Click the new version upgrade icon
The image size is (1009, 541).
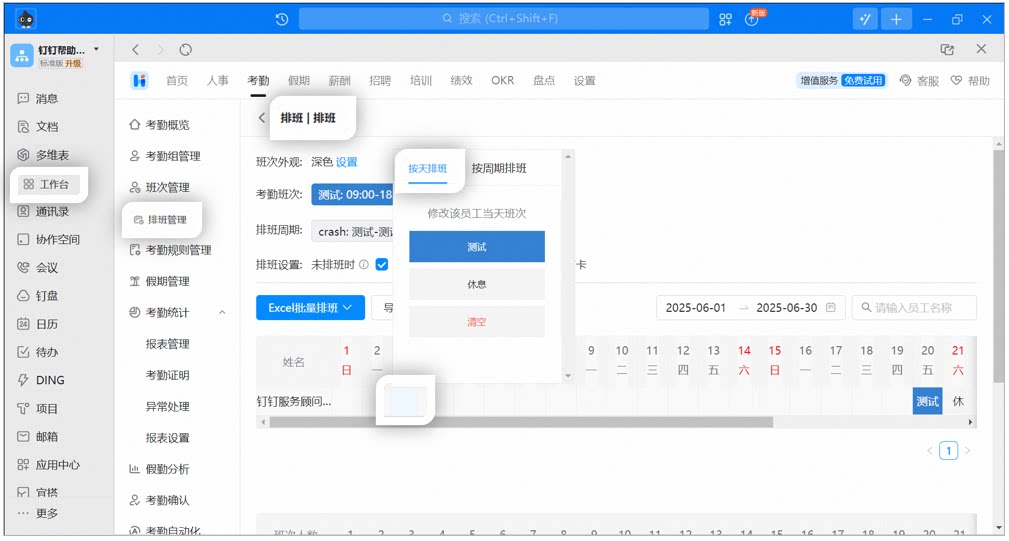pyautogui.click(x=752, y=19)
